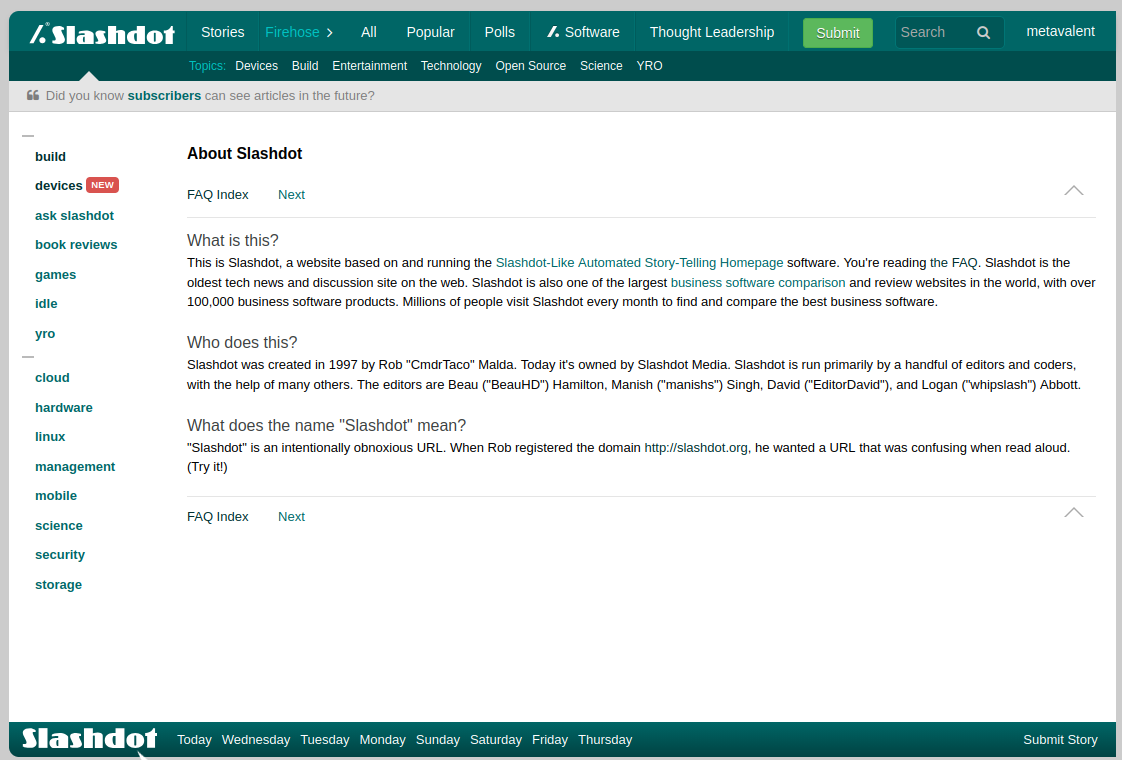1122x760 pixels.
Task: Click the Slashdot logo in header
Action: pyautogui.click(x=102, y=34)
